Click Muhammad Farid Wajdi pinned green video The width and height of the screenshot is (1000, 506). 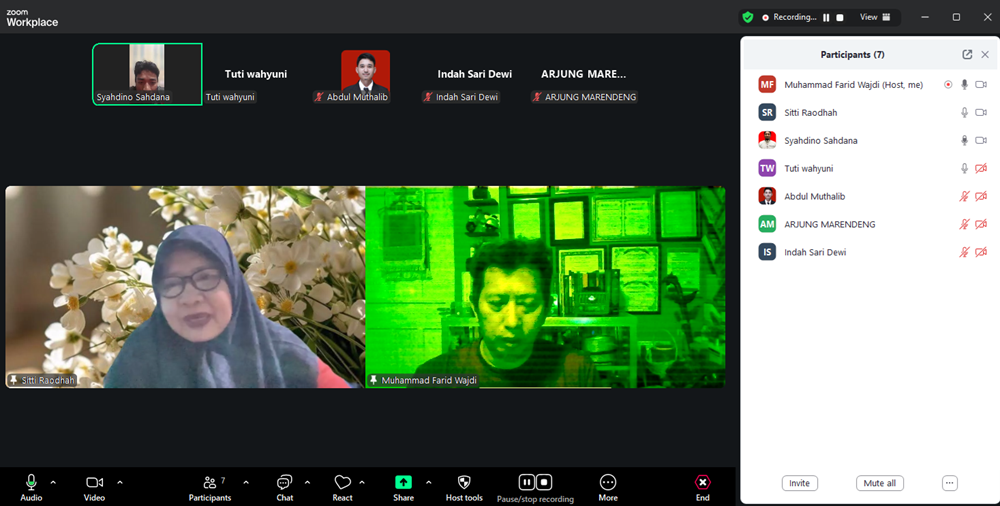point(545,286)
